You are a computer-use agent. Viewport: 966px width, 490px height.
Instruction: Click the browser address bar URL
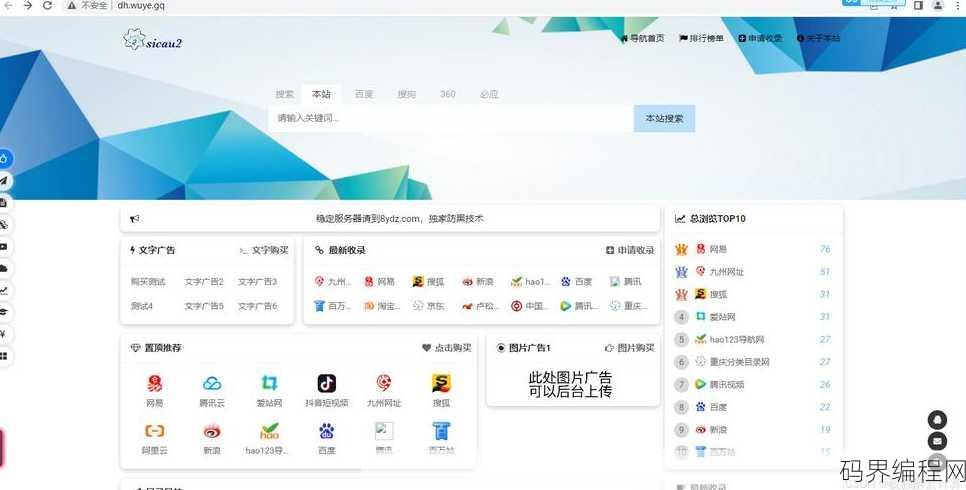(141, 6)
